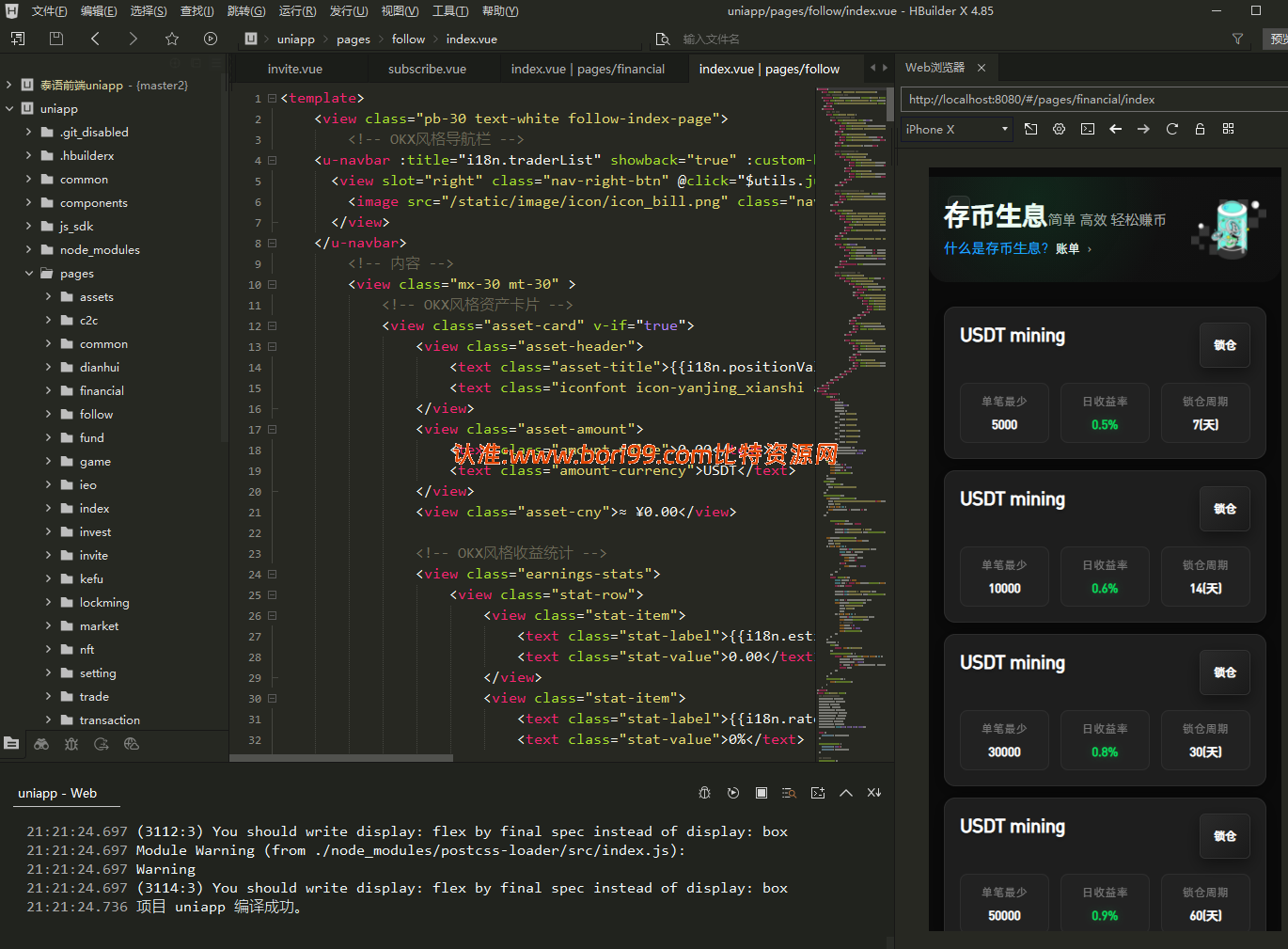The image size is (1288, 949).
Task: Click the follow breadcrumb segment
Action: click(408, 40)
